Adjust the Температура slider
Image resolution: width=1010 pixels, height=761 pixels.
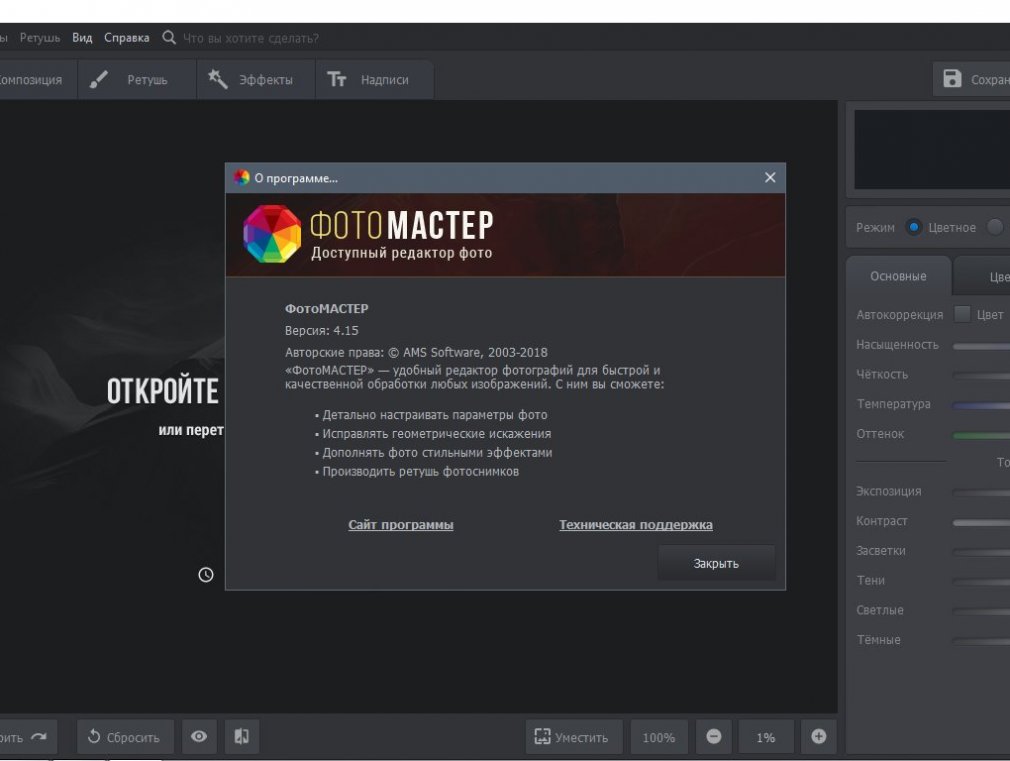[981, 405]
